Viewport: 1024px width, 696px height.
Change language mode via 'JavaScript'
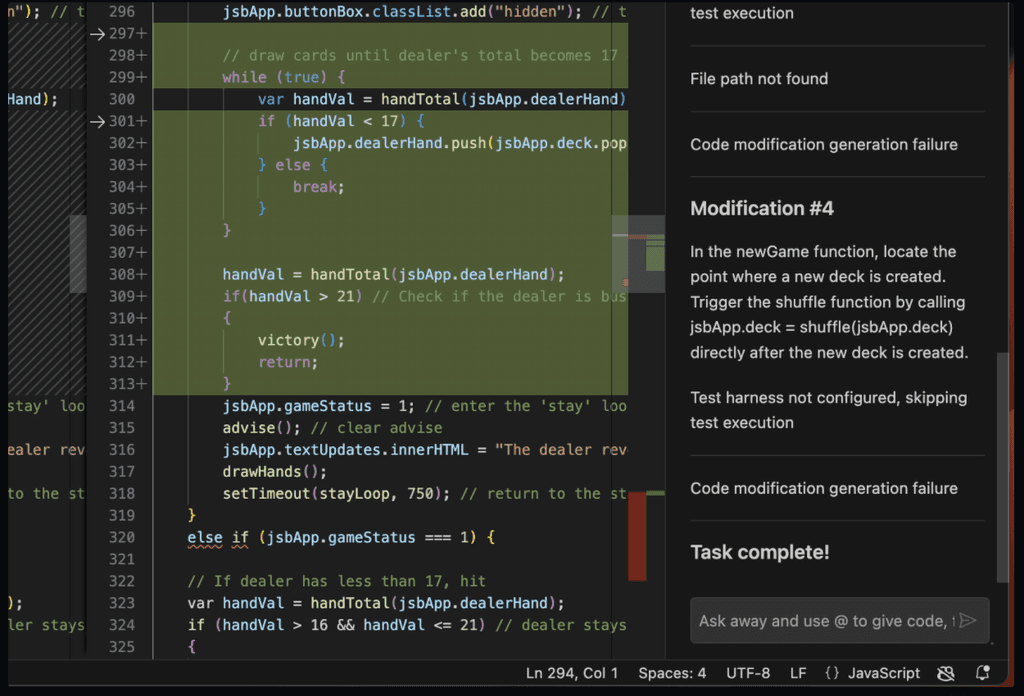(x=884, y=673)
